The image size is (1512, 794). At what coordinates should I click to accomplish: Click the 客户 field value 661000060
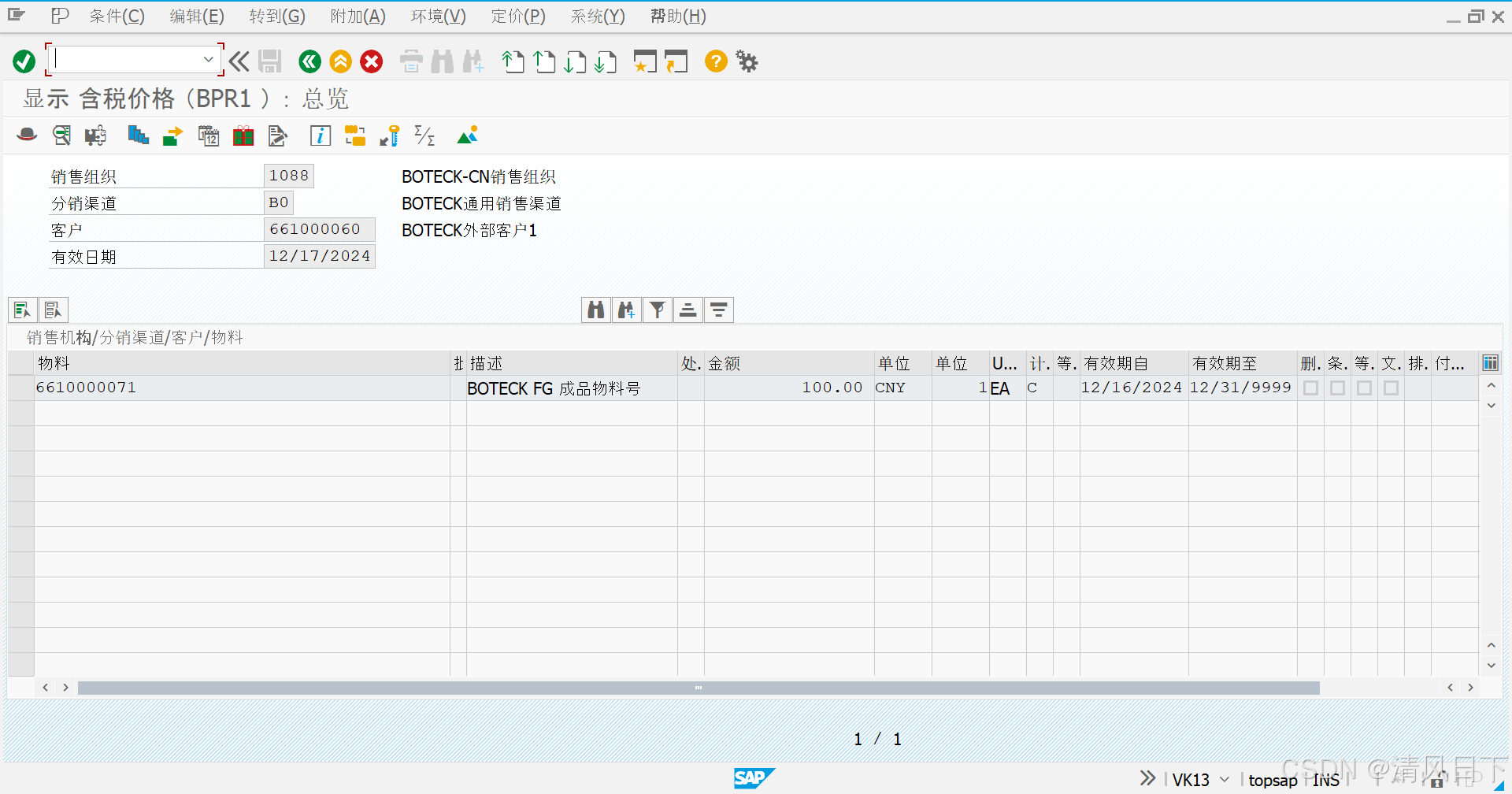pyautogui.click(x=319, y=229)
